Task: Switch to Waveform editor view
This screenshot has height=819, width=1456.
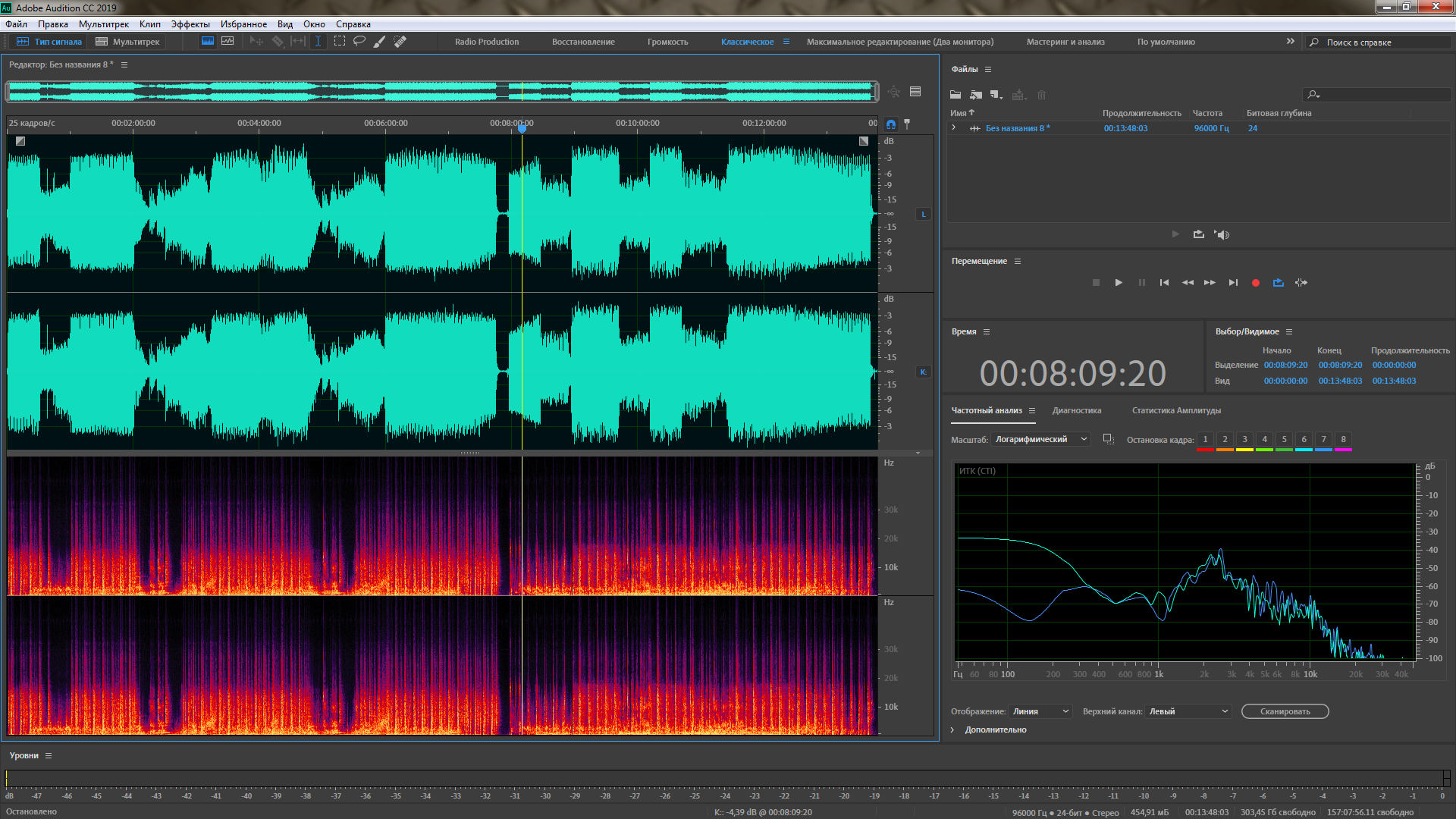Action: (49, 42)
